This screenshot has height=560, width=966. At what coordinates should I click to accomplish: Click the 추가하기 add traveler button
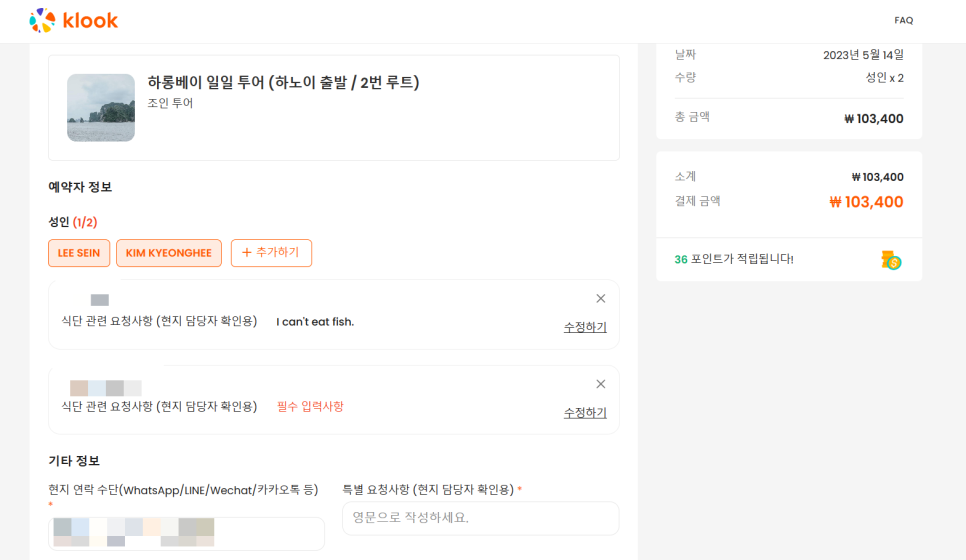271,253
